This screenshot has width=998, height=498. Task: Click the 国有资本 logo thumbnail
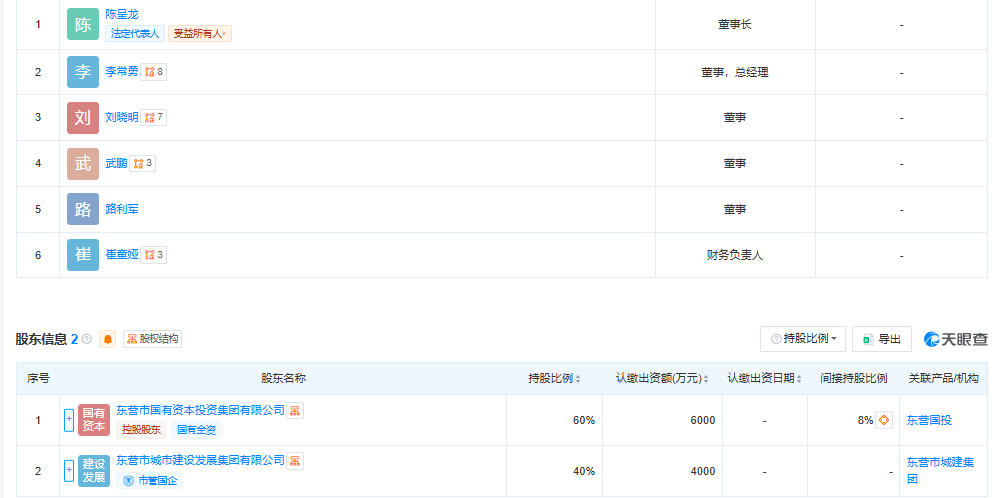pyautogui.click(x=94, y=420)
